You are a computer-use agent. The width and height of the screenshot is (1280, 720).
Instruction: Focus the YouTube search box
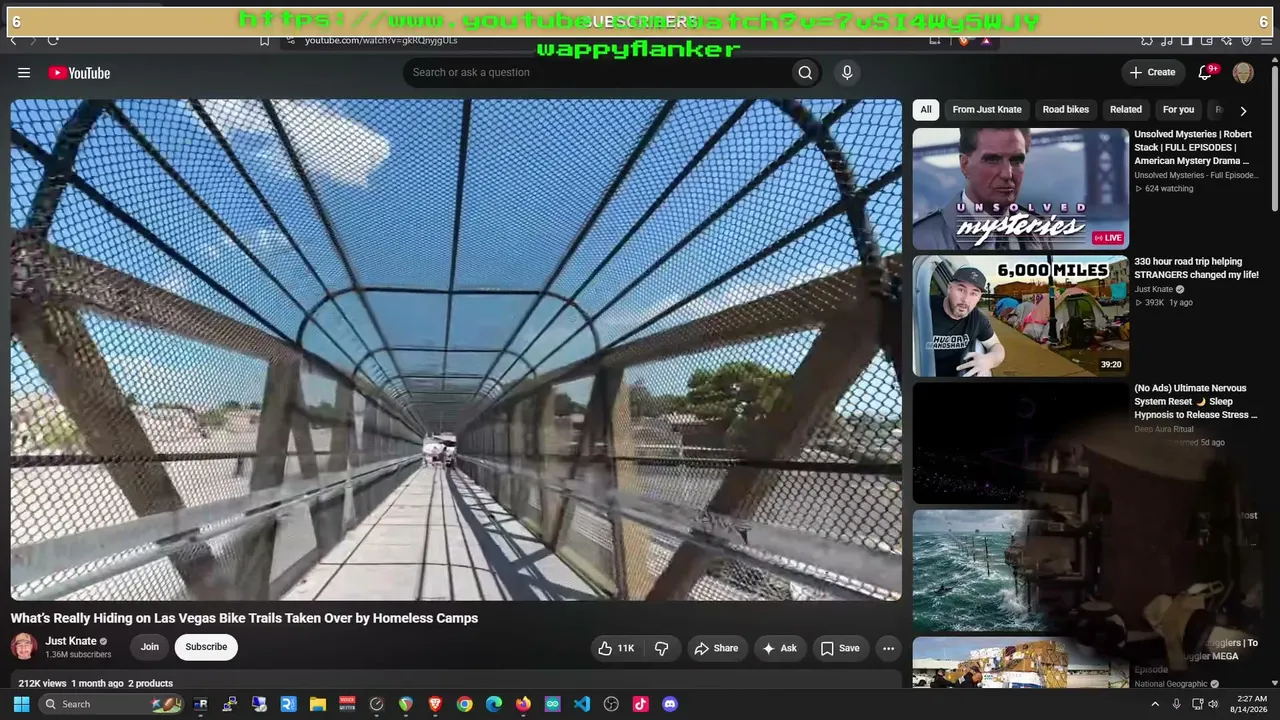coord(596,72)
